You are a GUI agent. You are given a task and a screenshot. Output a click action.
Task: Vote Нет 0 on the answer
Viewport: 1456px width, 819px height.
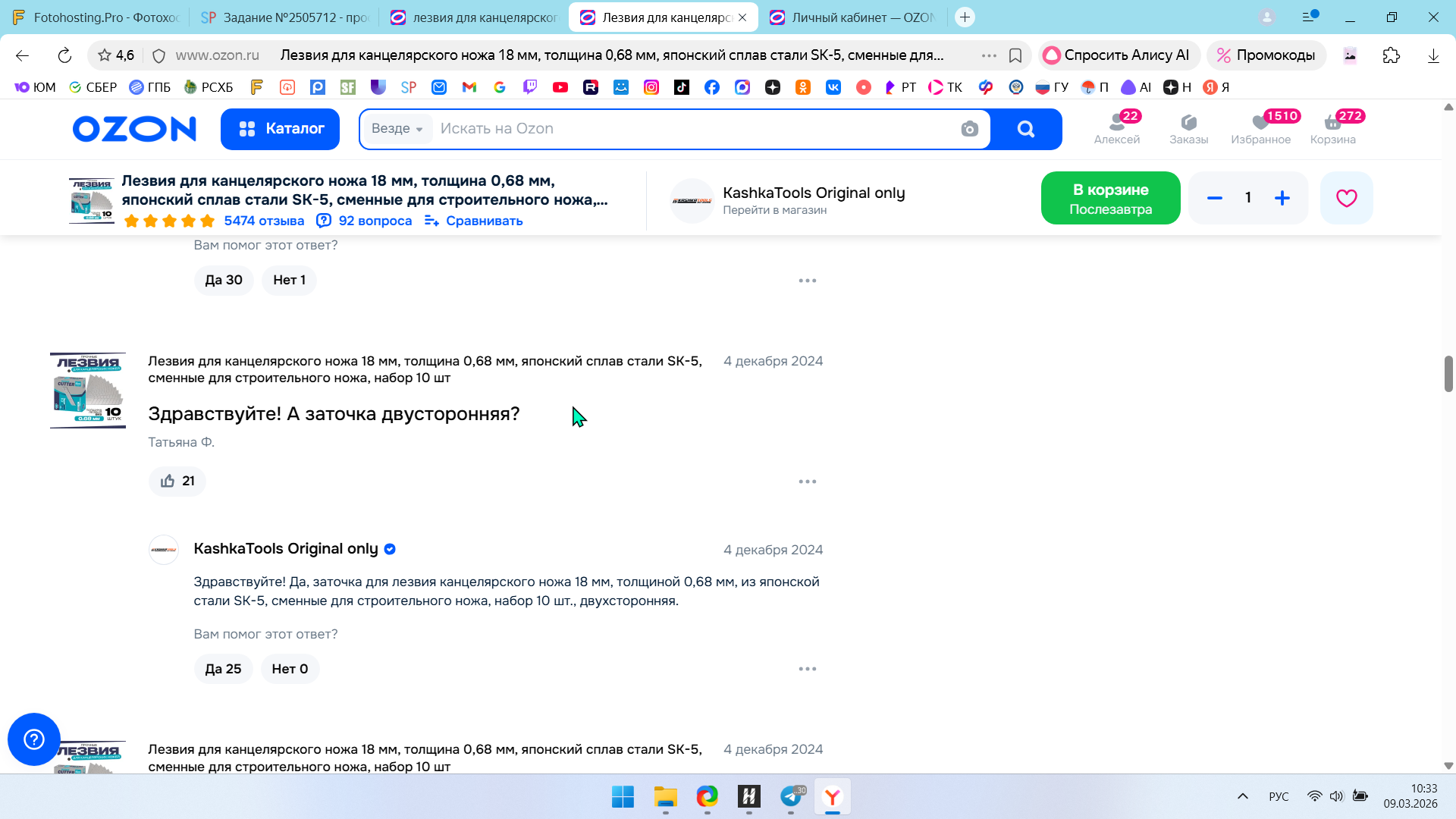click(290, 669)
